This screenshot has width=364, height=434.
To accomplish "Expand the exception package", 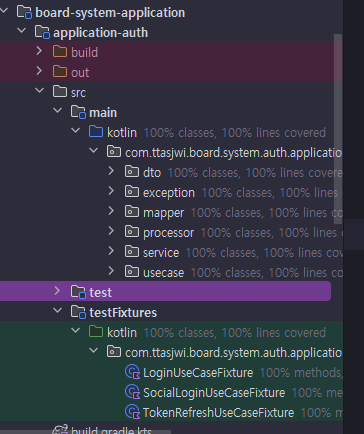I will click(x=111, y=191).
